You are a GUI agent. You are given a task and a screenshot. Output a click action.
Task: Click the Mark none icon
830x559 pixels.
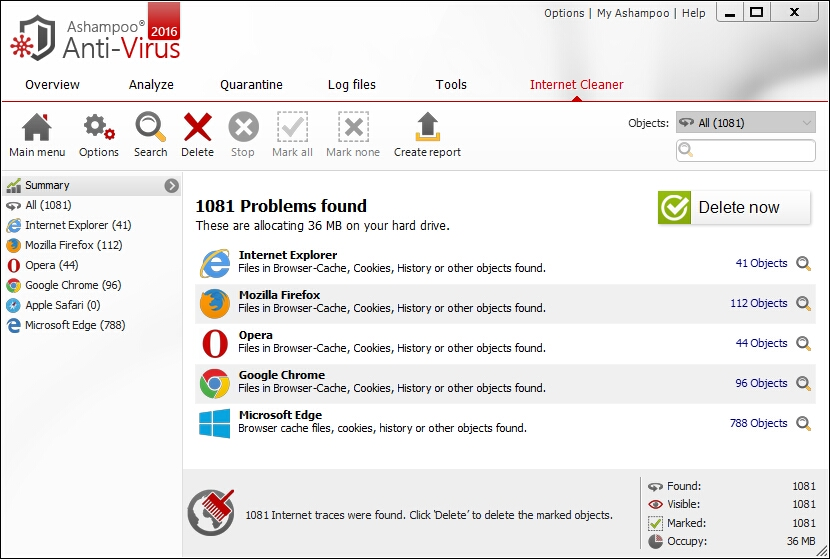[353, 127]
